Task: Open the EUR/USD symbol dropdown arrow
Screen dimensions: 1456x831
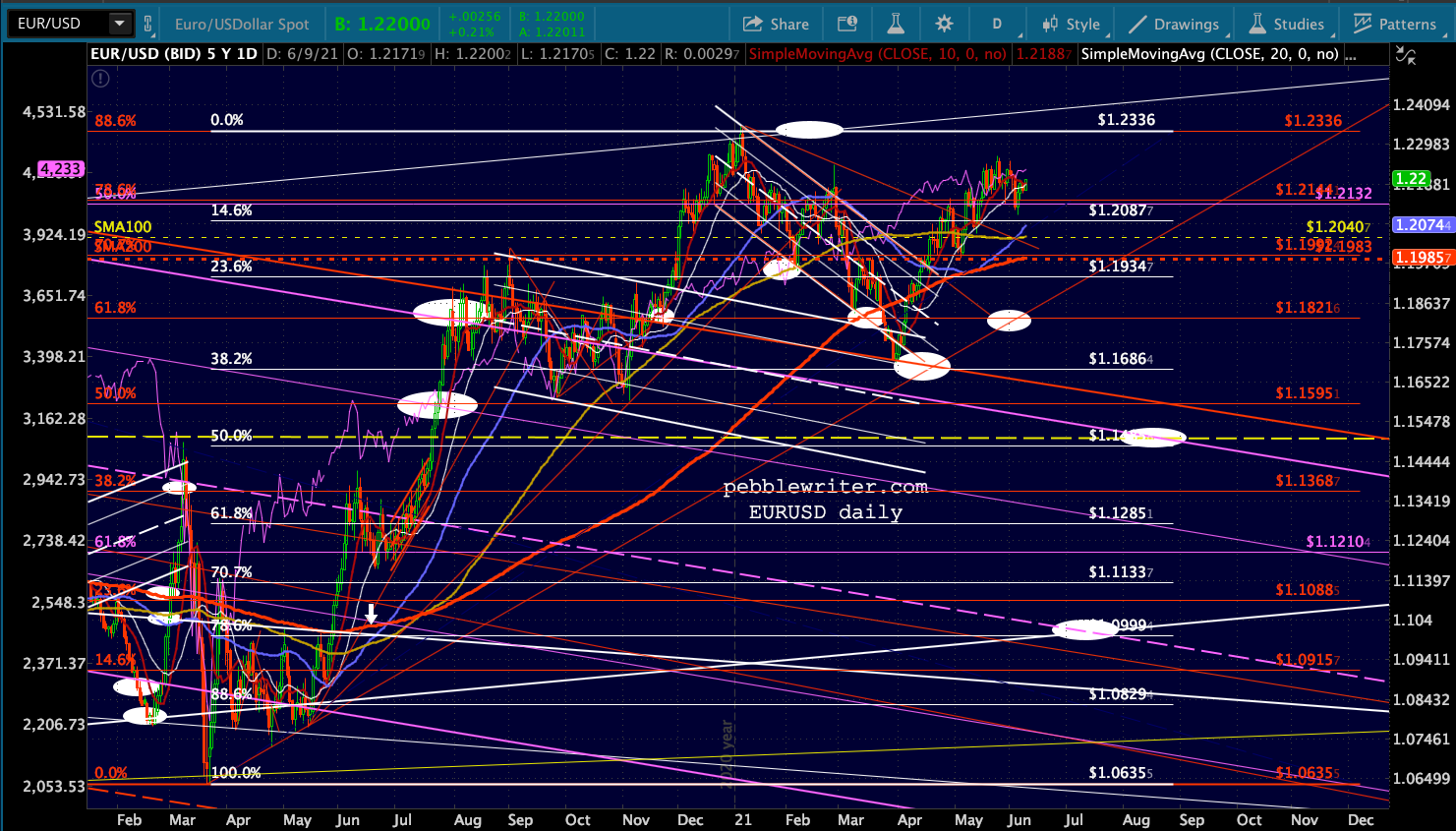Action: coord(119,23)
